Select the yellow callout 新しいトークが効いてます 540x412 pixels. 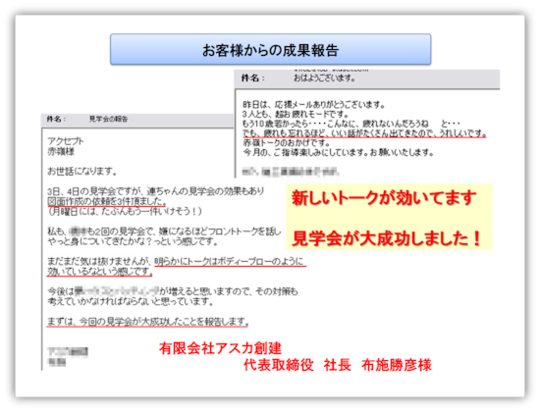(384, 198)
